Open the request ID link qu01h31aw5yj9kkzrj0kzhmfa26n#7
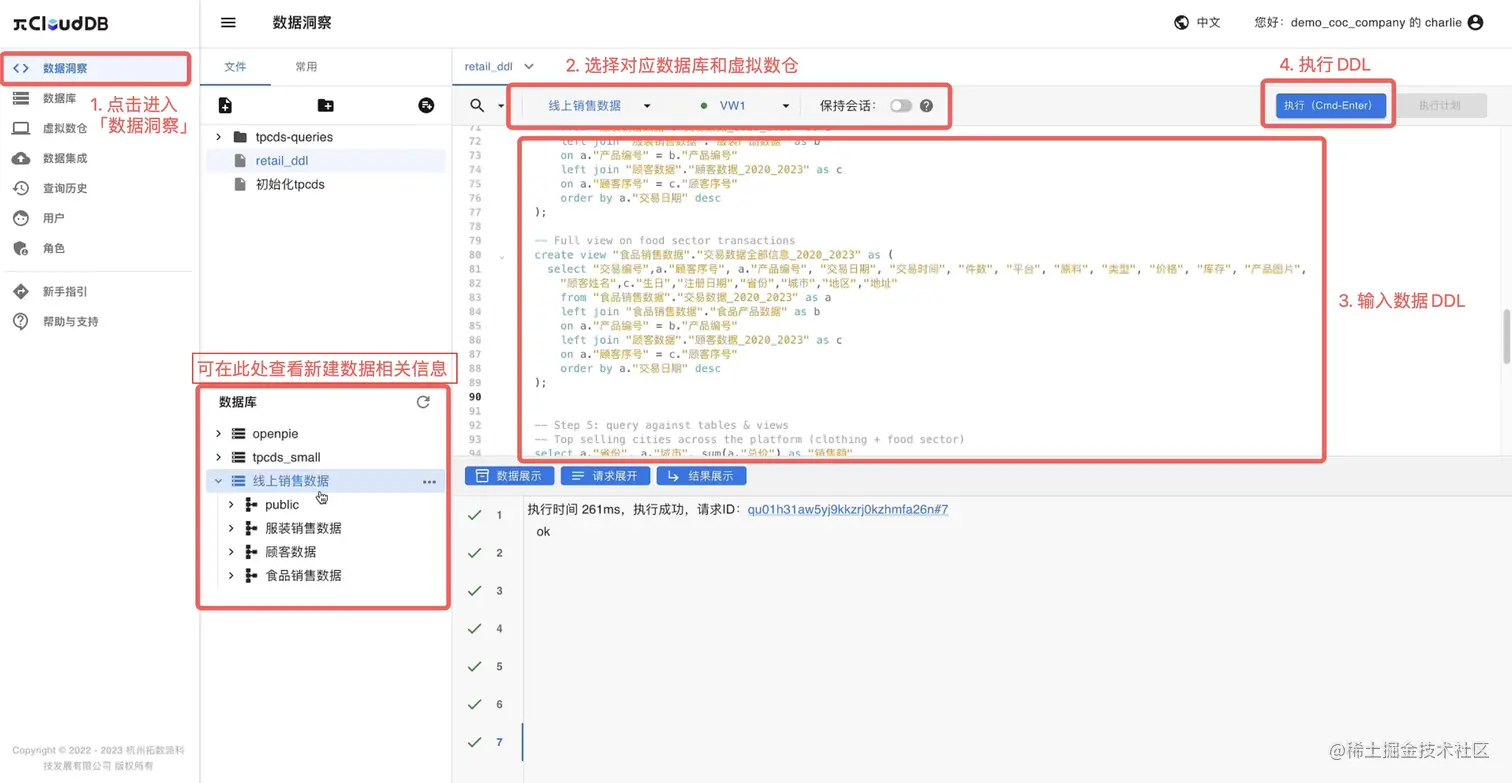Image resolution: width=1512 pixels, height=783 pixels. pyautogui.click(x=848, y=510)
